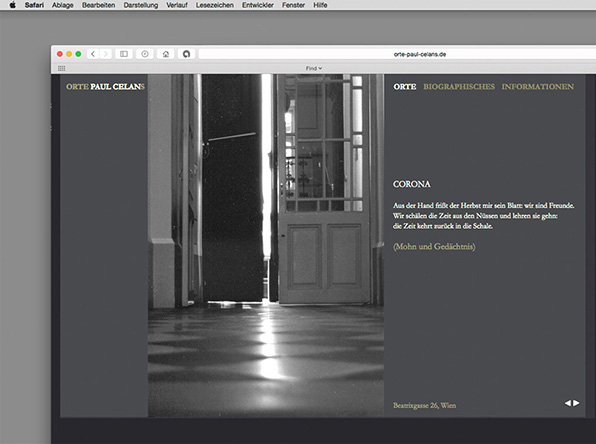Image resolution: width=596 pixels, height=444 pixels.
Task: Click the next-place right arrow
Action: pyautogui.click(x=576, y=403)
